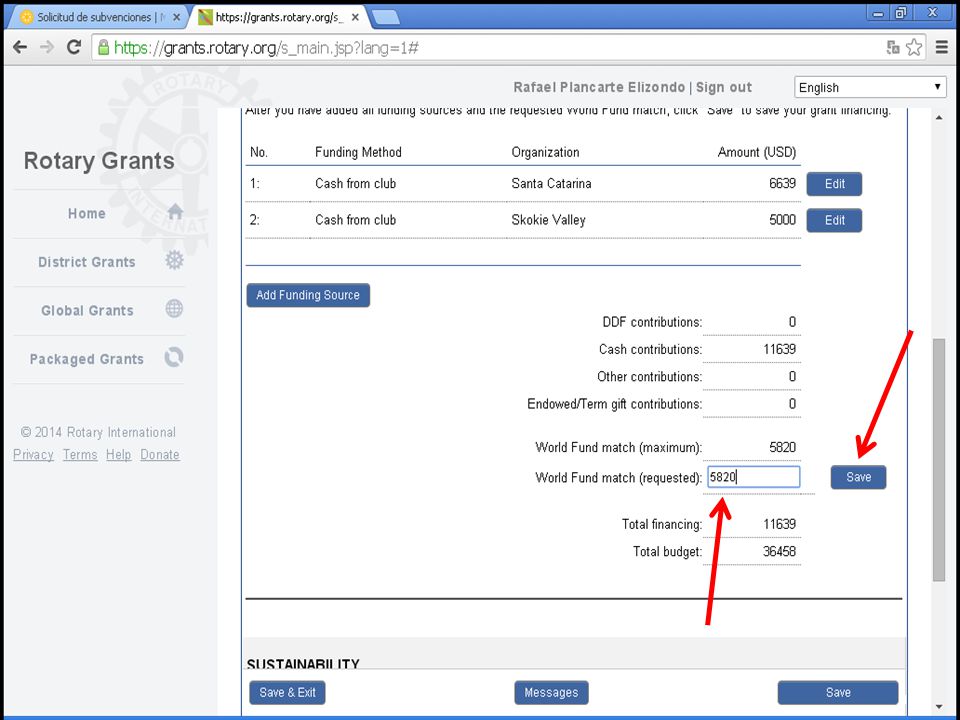Click the 5000 amount cell
Image resolution: width=960 pixels, height=720 pixels.
point(782,220)
